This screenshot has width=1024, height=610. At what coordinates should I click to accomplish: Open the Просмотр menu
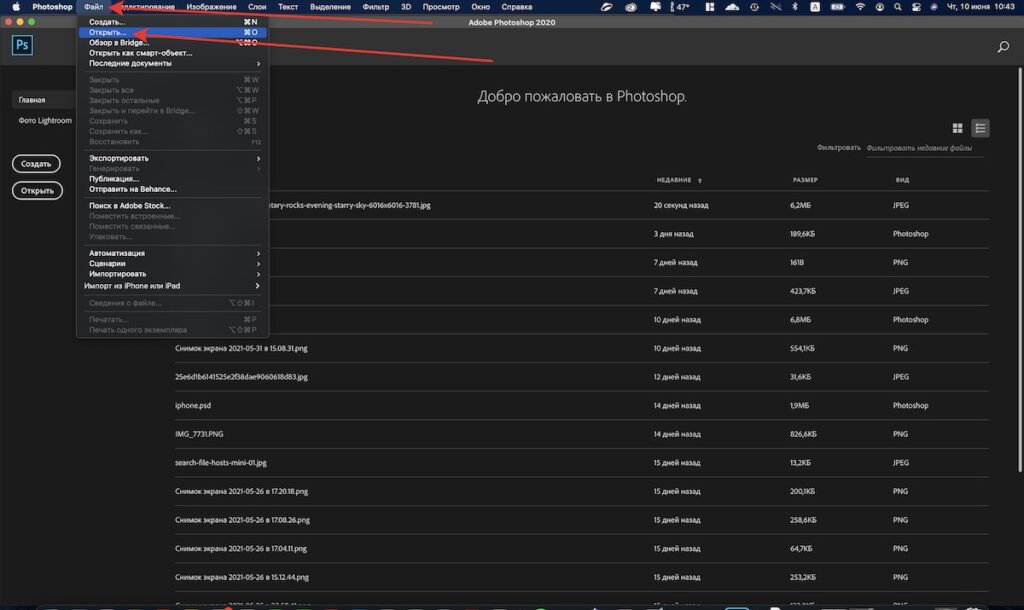click(x=441, y=7)
